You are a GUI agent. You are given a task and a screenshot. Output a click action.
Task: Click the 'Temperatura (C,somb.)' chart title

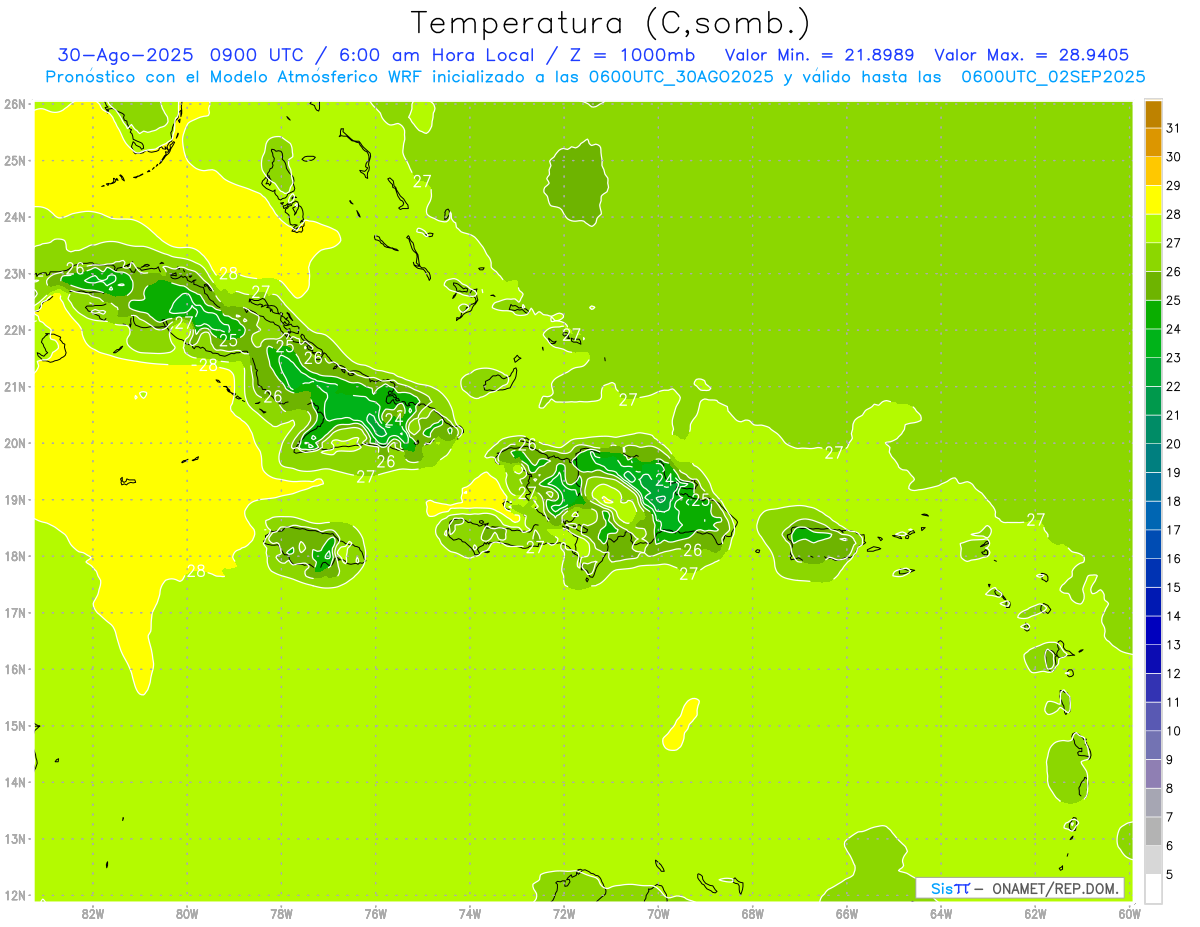tap(611, 23)
